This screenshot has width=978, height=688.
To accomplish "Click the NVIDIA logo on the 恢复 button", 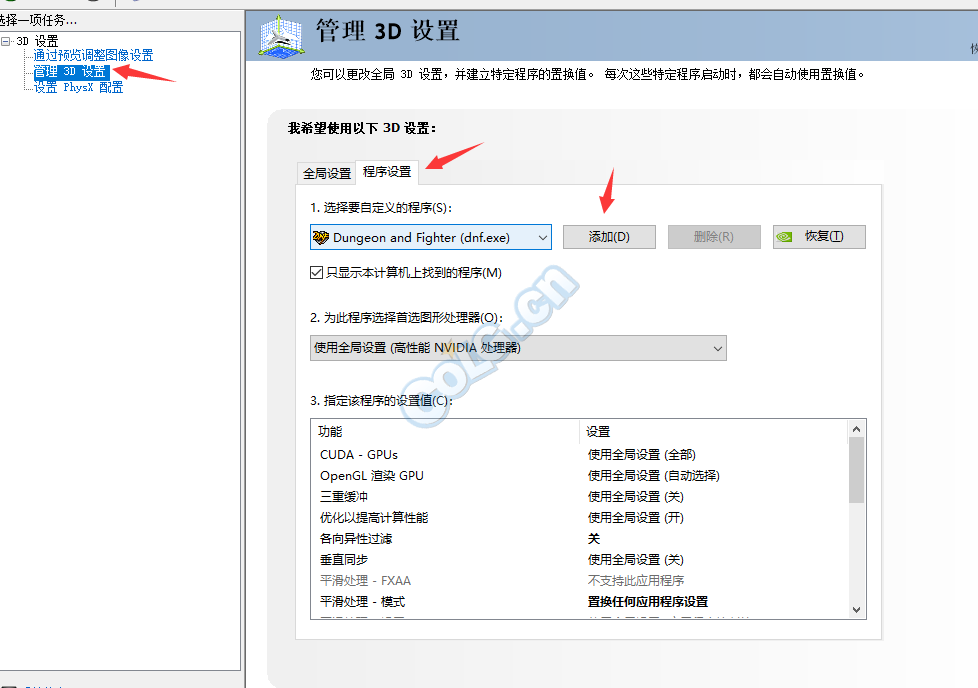I will [x=786, y=237].
